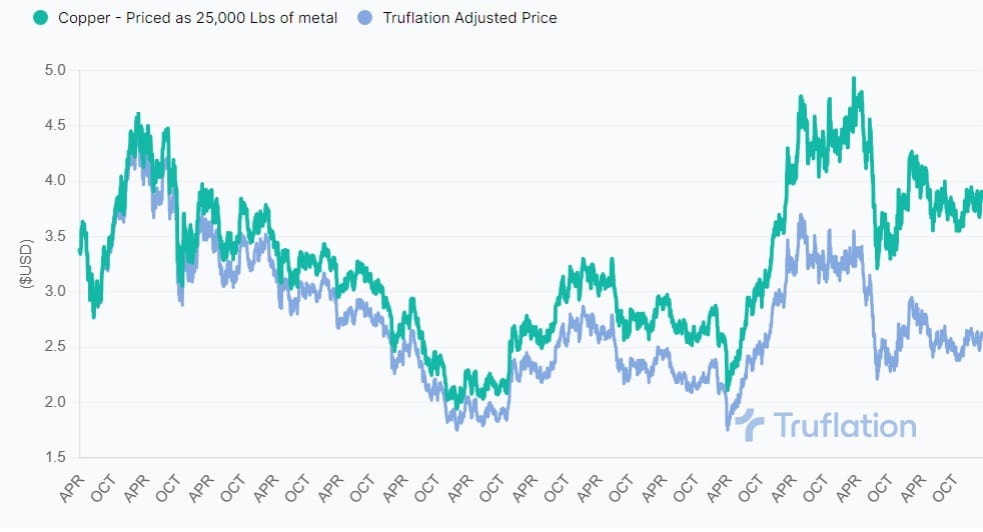The image size is (983, 532).
Task: Select the 3.0 y-axis tick label
Action: 54,292
